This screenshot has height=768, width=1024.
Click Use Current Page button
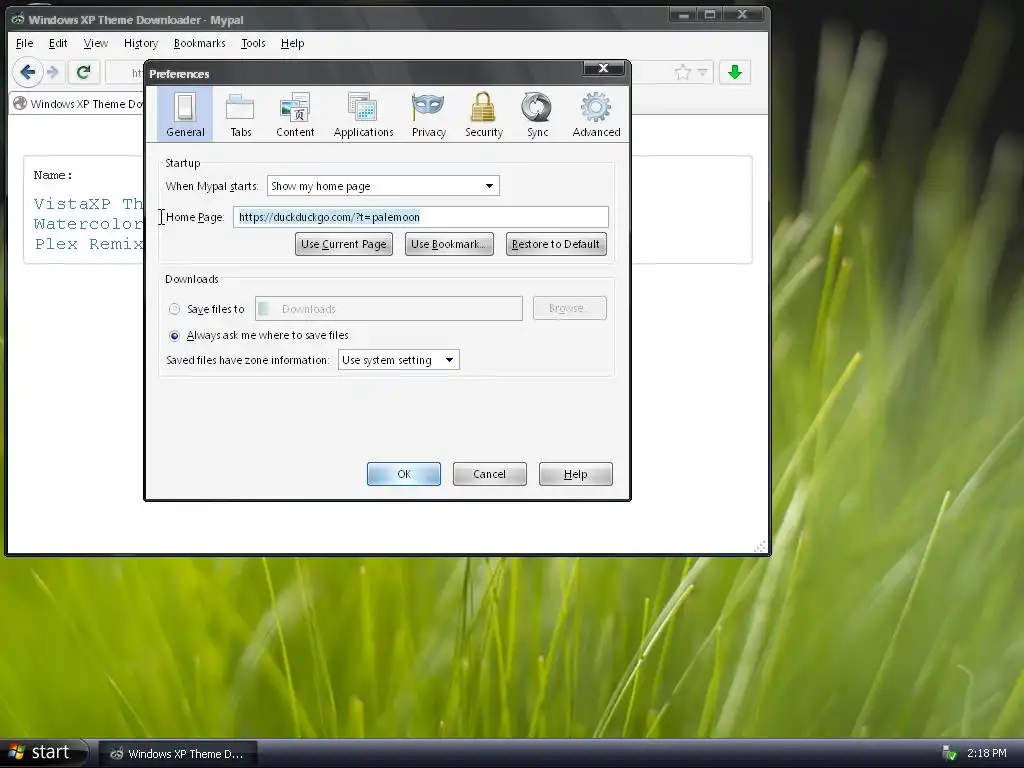[344, 244]
